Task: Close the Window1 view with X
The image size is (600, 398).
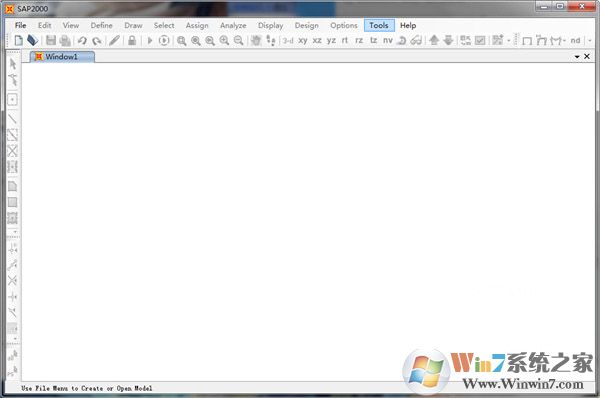Action: coord(587,56)
